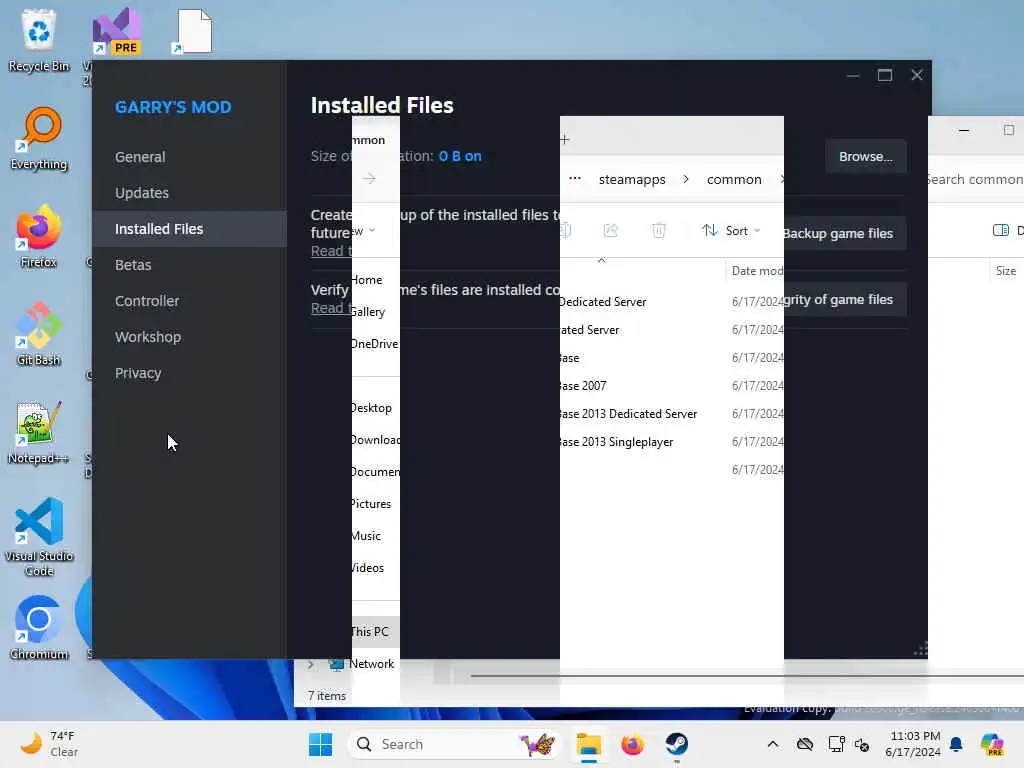Click the forward arrow in Explorer navigation
1024x768 pixels.
(369, 178)
